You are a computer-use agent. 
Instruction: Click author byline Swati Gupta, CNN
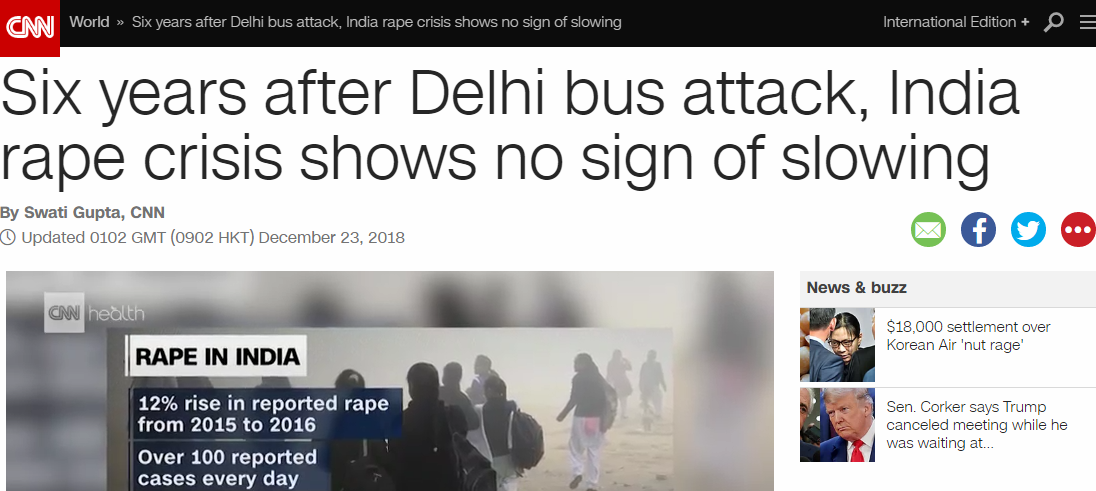click(x=82, y=213)
